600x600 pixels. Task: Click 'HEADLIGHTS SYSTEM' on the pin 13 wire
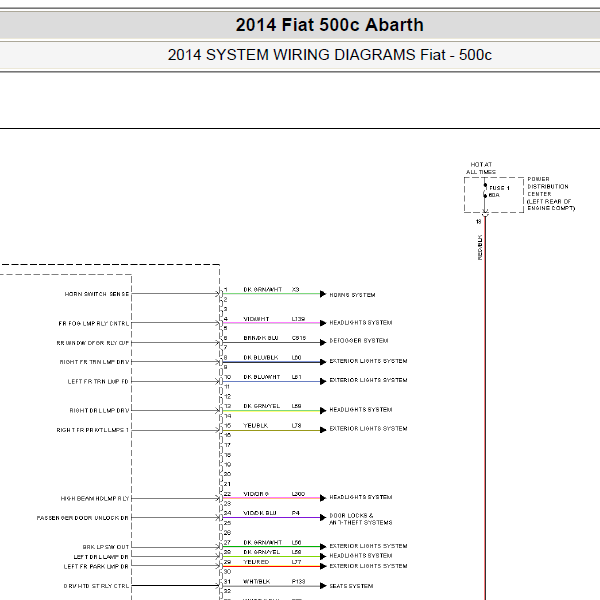tap(361, 410)
